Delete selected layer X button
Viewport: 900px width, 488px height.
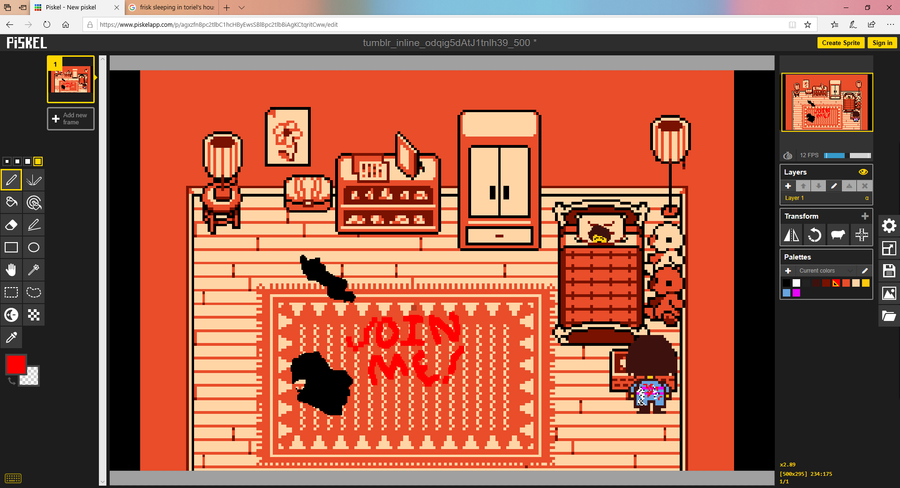864,186
